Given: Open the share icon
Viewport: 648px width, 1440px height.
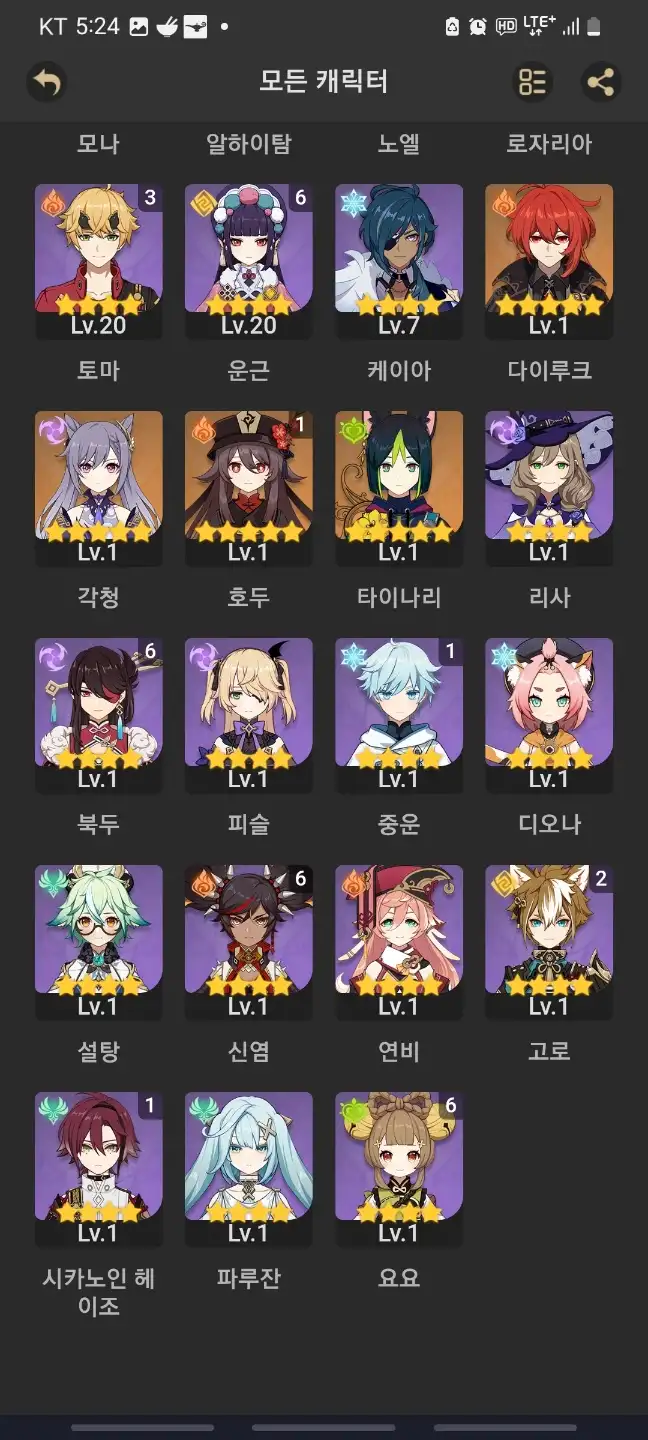Looking at the screenshot, I should (x=600, y=82).
